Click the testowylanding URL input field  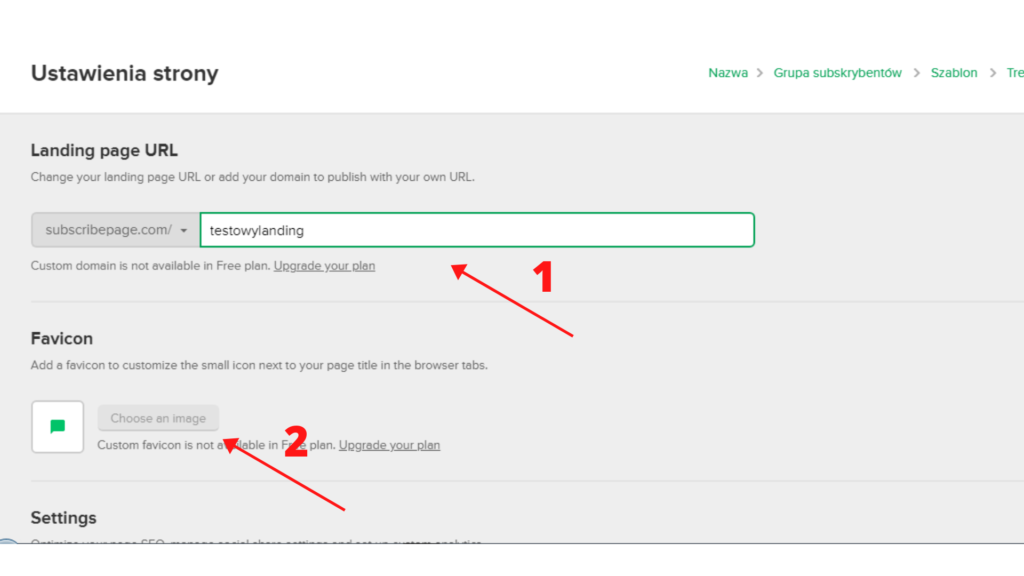(x=476, y=229)
